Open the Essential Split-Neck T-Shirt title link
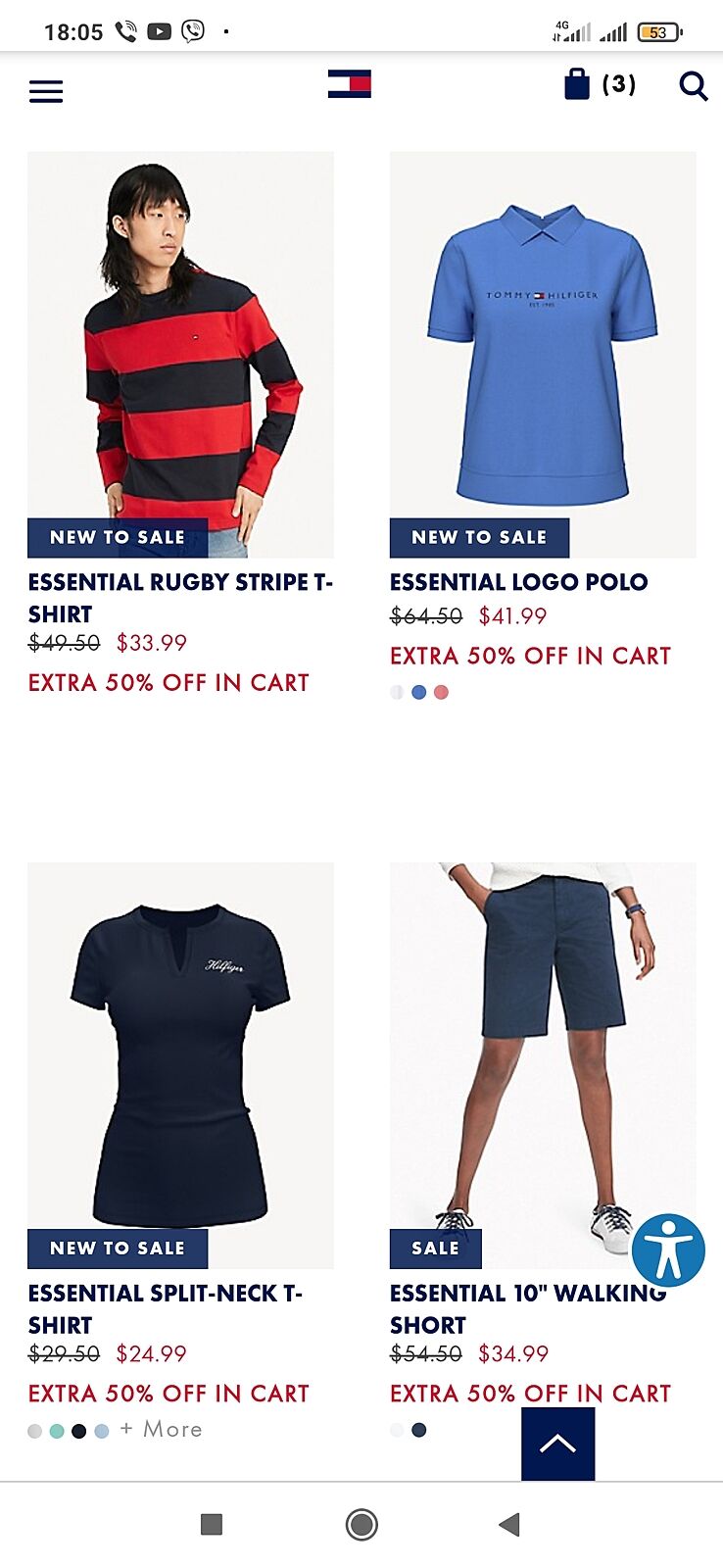The image size is (723, 1568). coord(166,1309)
